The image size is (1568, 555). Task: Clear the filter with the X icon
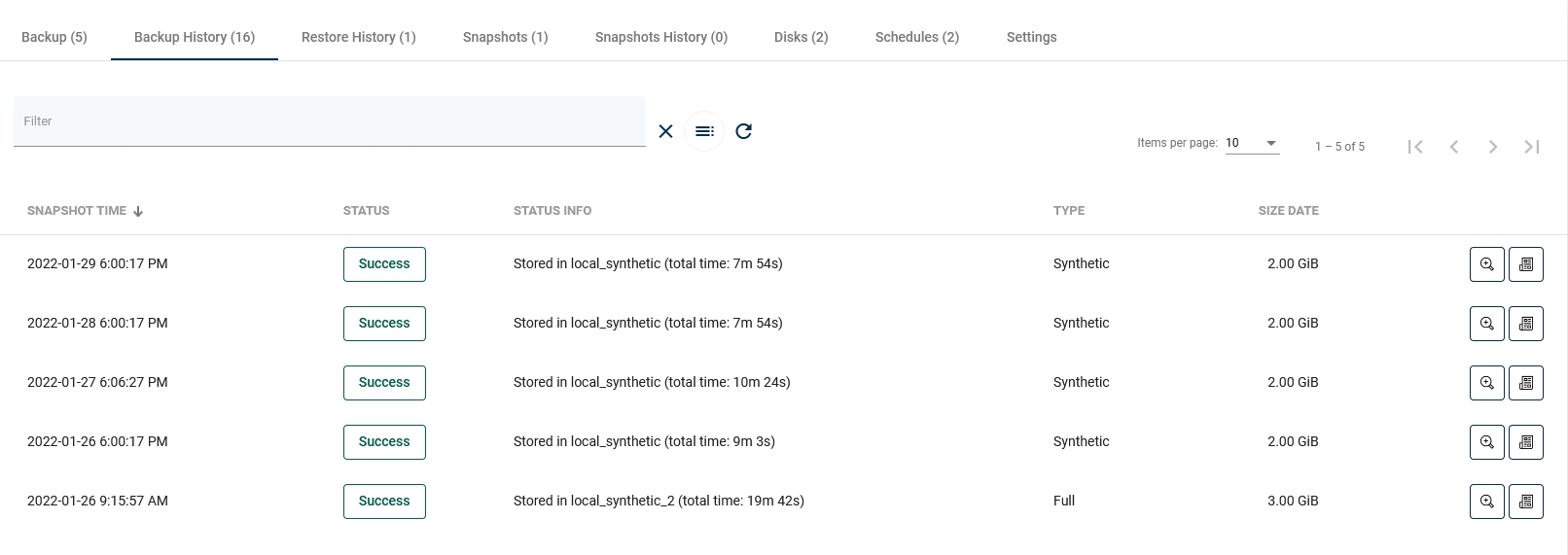665,131
